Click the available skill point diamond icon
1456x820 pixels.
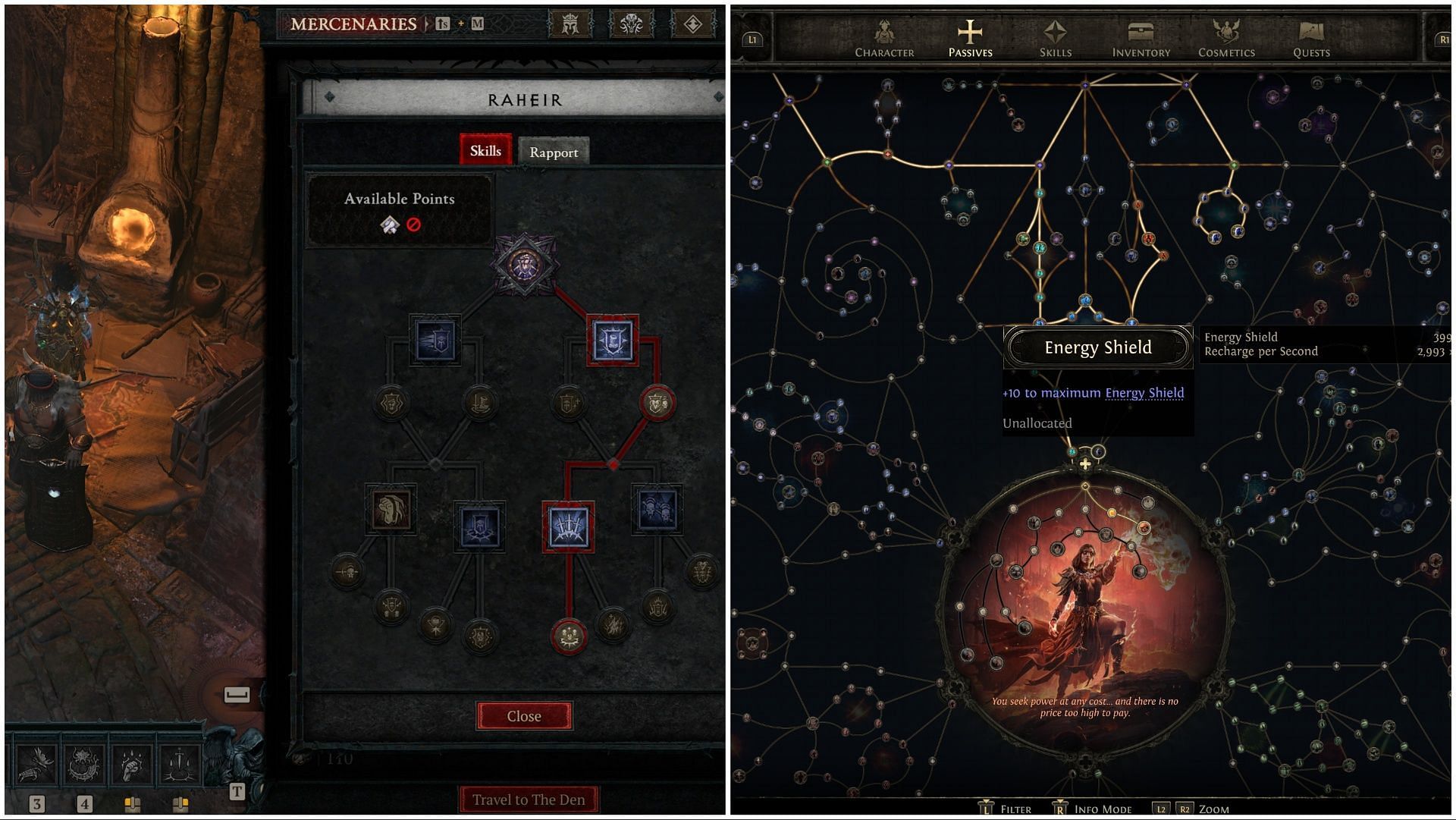point(389,225)
